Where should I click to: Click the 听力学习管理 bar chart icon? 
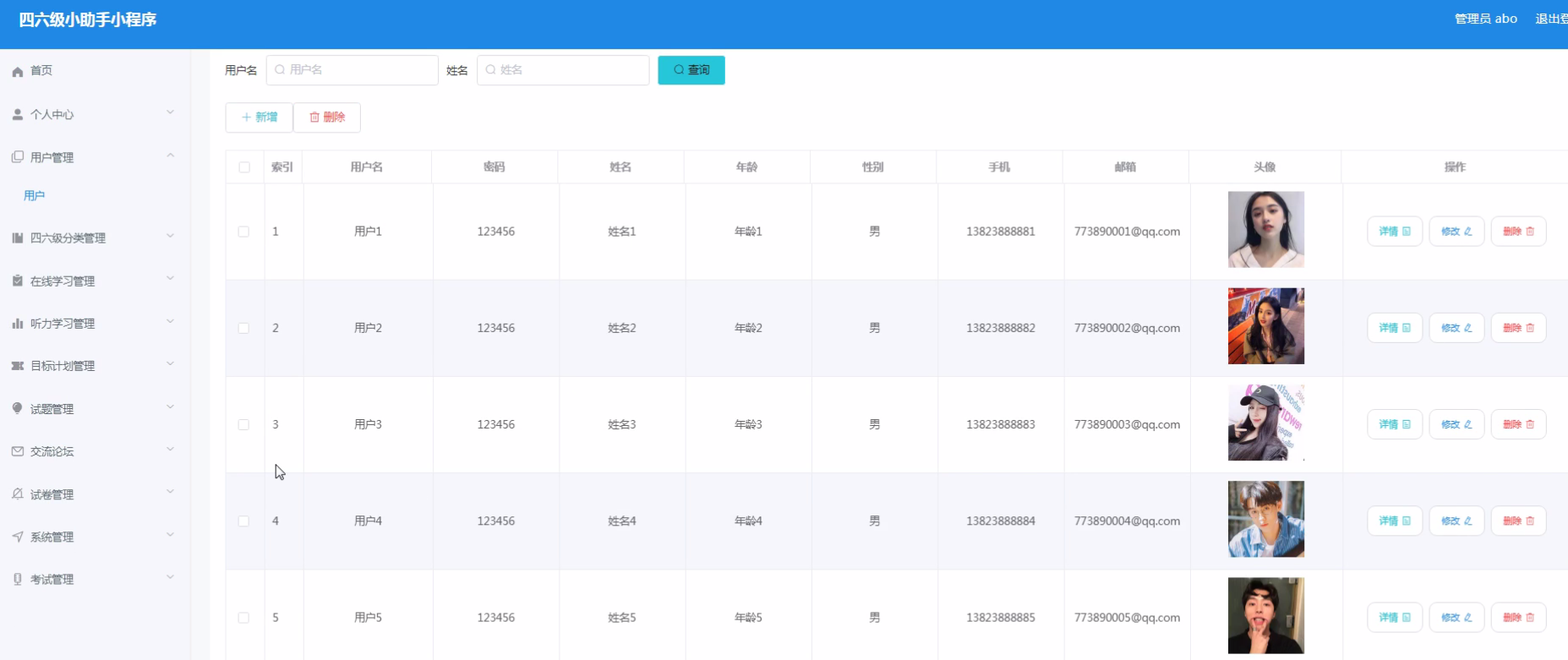point(18,324)
